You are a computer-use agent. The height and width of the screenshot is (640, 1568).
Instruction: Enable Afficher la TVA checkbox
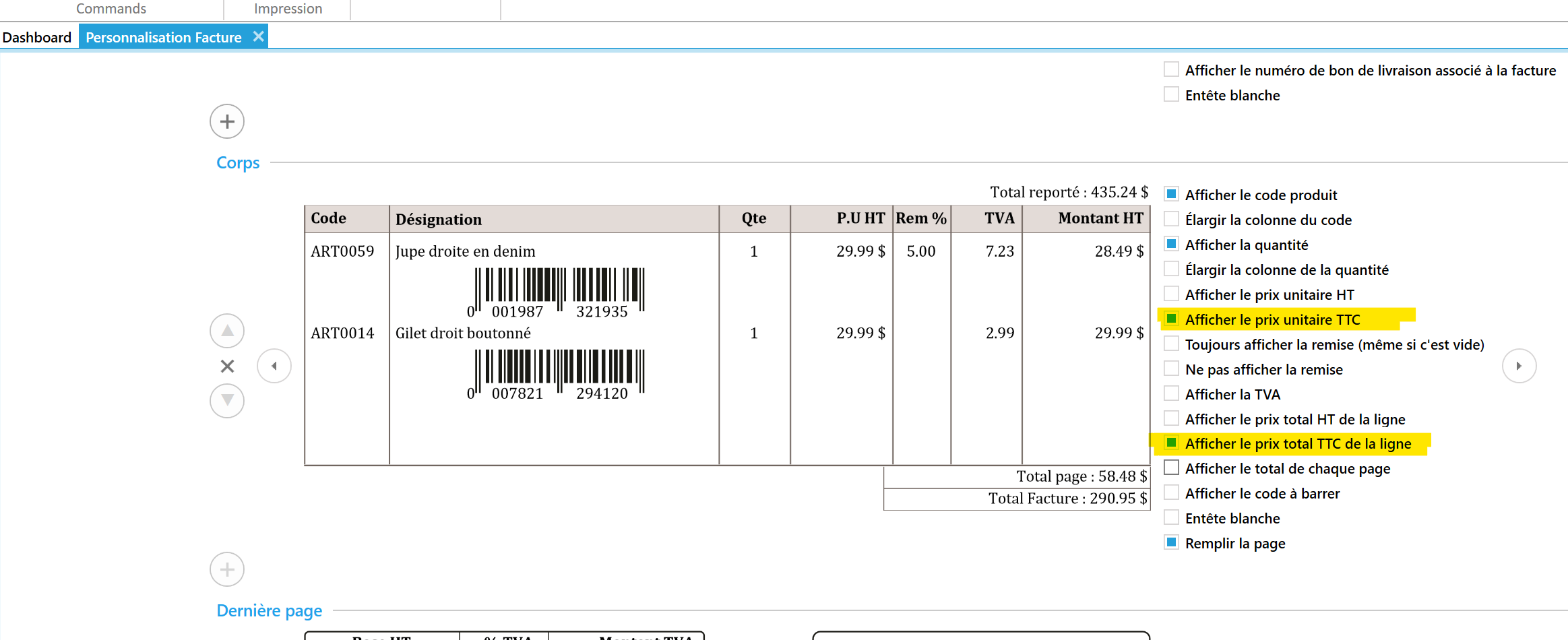[x=1172, y=394]
